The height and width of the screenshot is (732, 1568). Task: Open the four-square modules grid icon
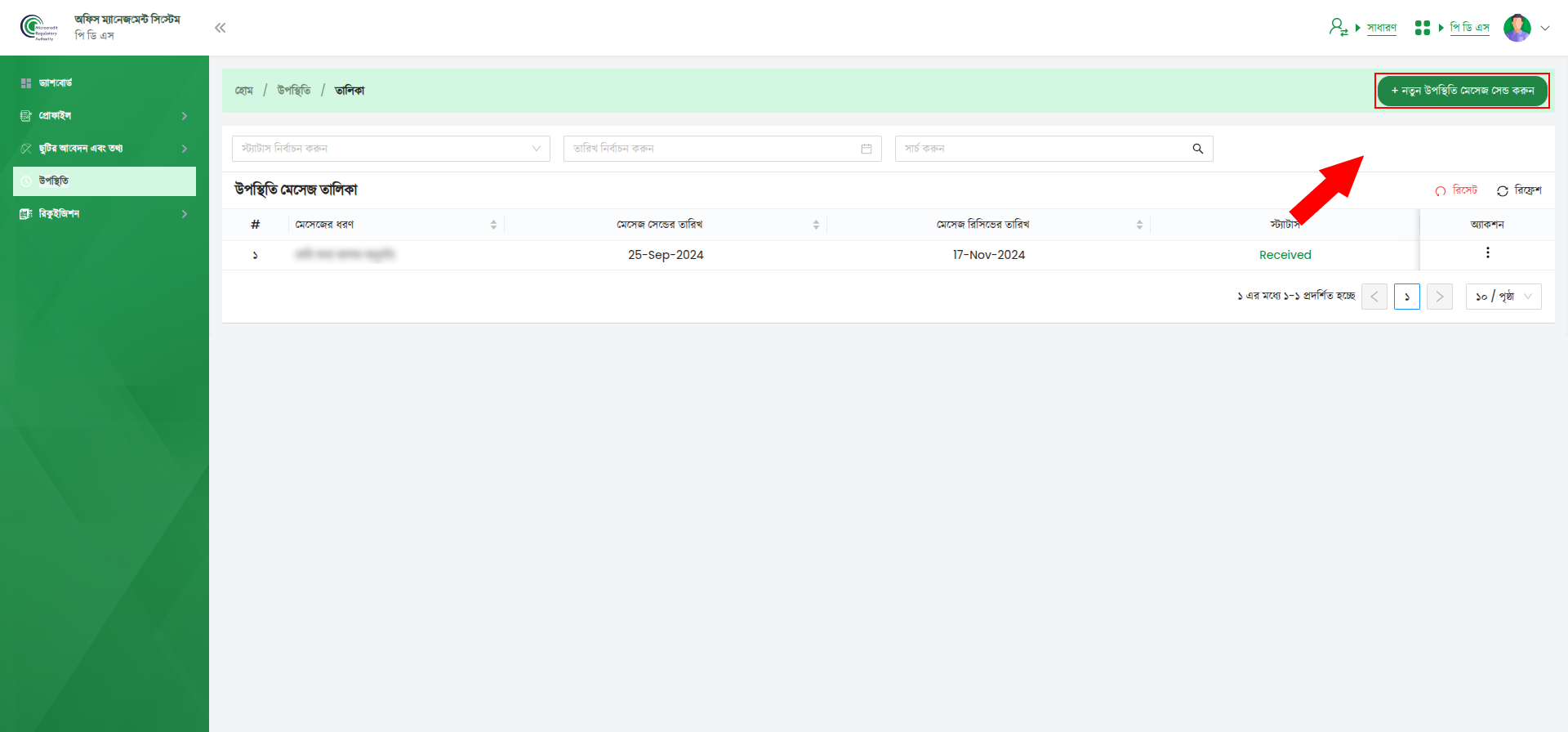point(1423,28)
